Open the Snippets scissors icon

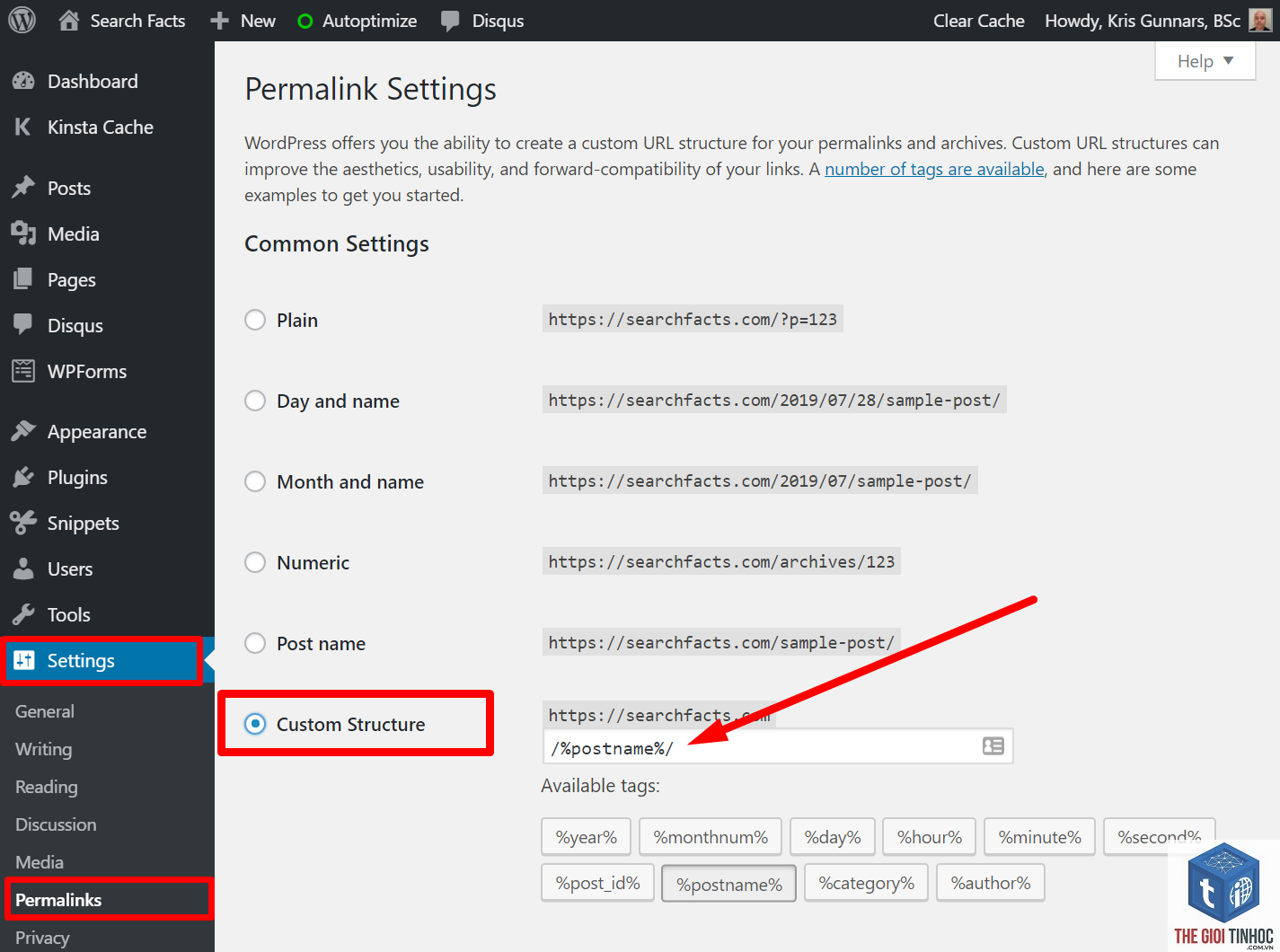coord(23,522)
